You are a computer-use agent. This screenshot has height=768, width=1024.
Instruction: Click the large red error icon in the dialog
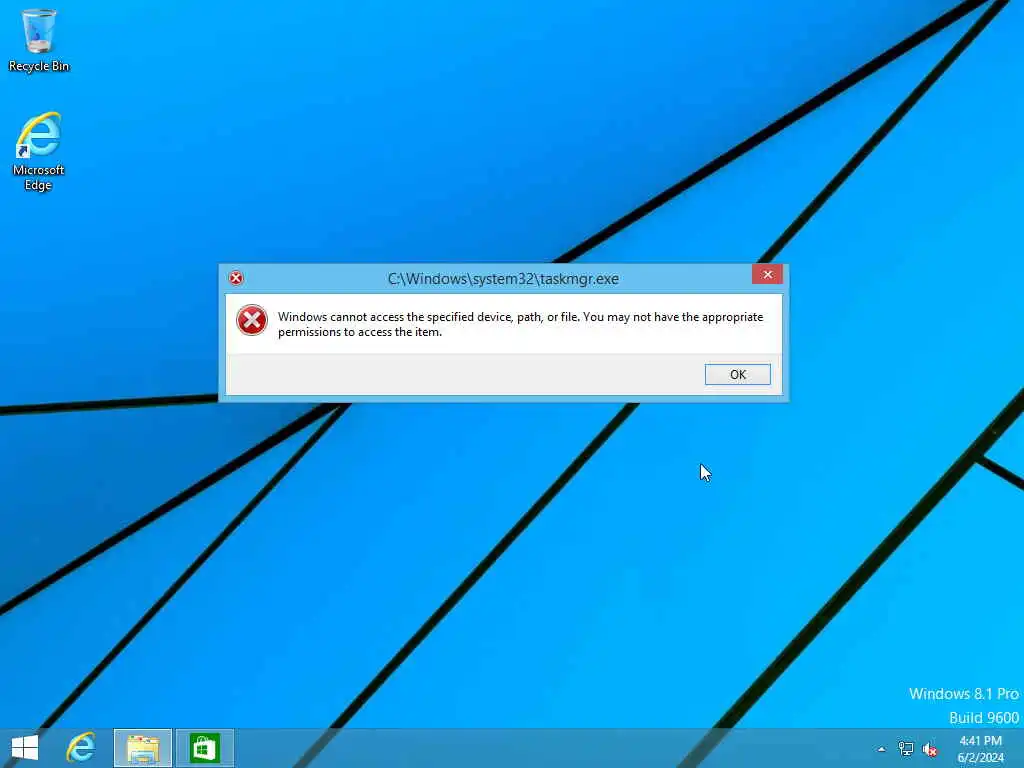coord(251,320)
